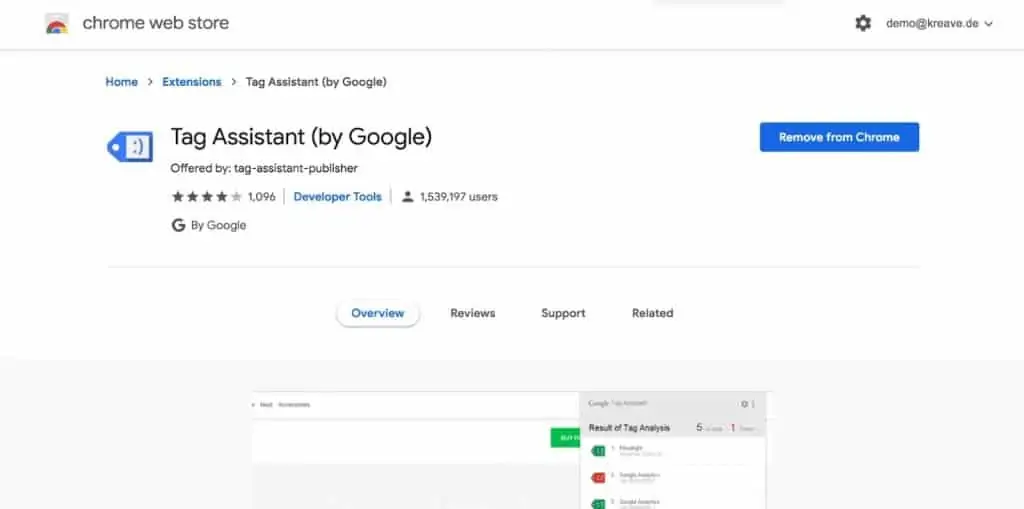Click the By Google label

(x=218, y=225)
